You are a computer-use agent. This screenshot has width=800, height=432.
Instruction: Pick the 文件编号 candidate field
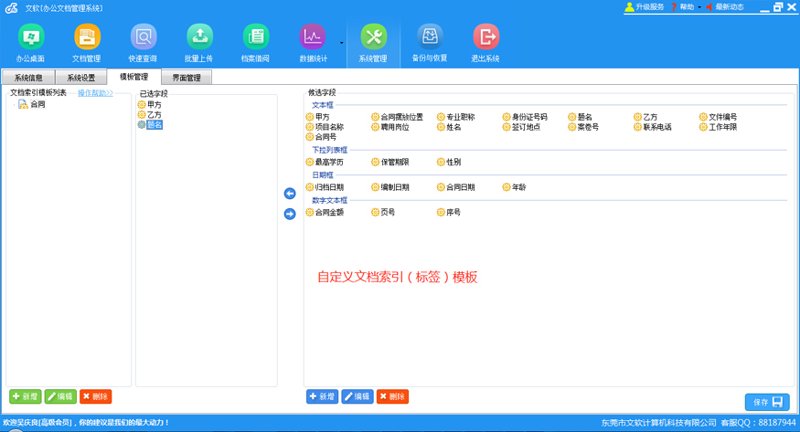point(718,117)
